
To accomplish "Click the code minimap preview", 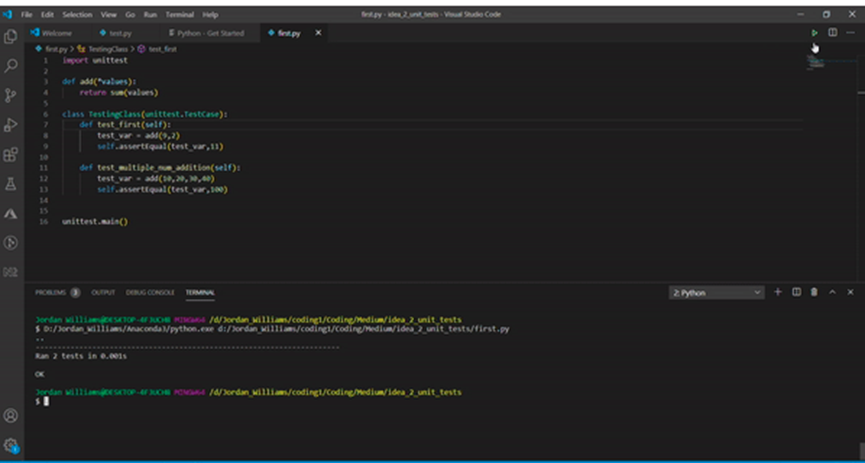I will click(x=817, y=62).
